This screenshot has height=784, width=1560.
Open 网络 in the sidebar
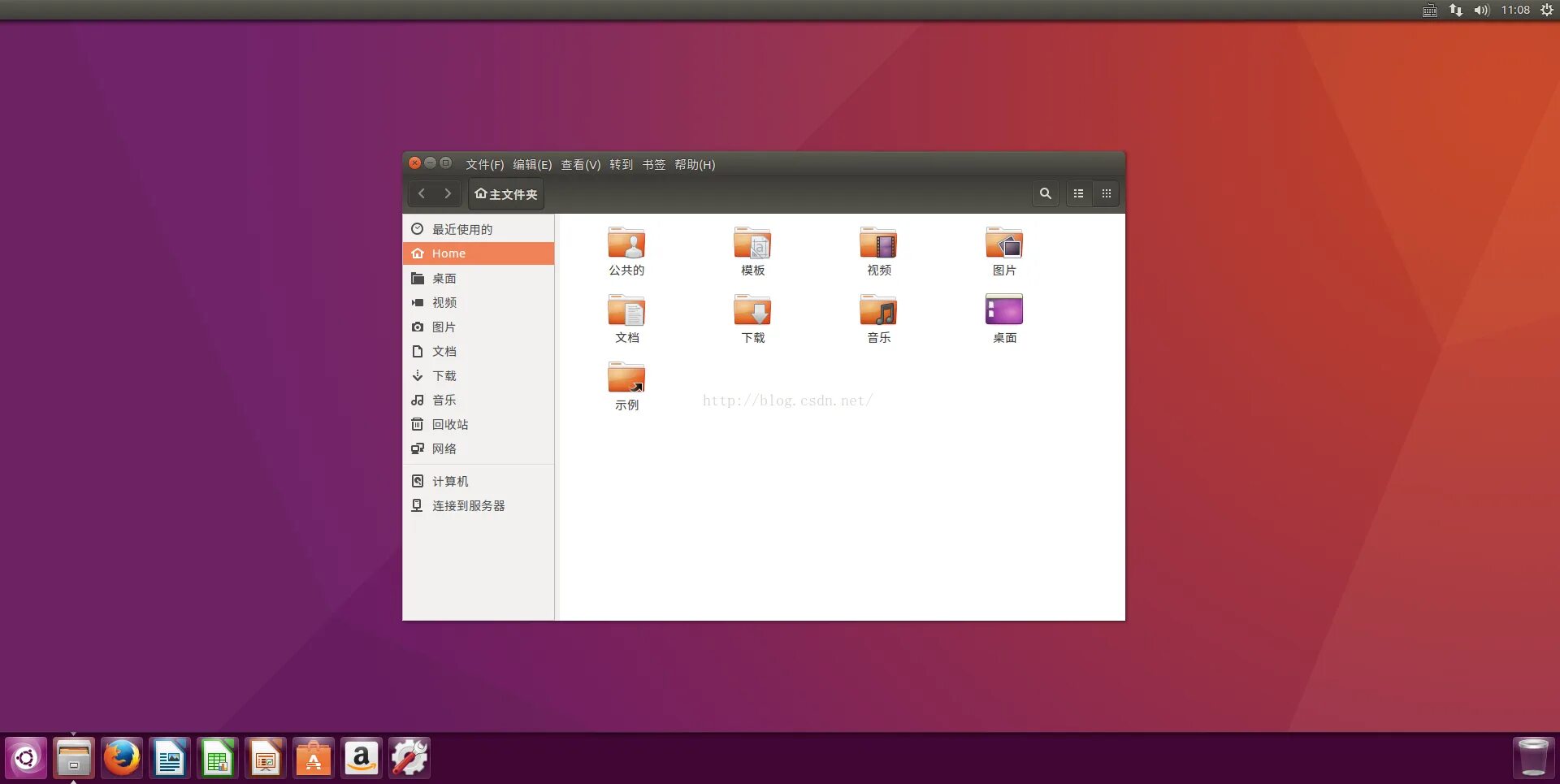point(479,448)
